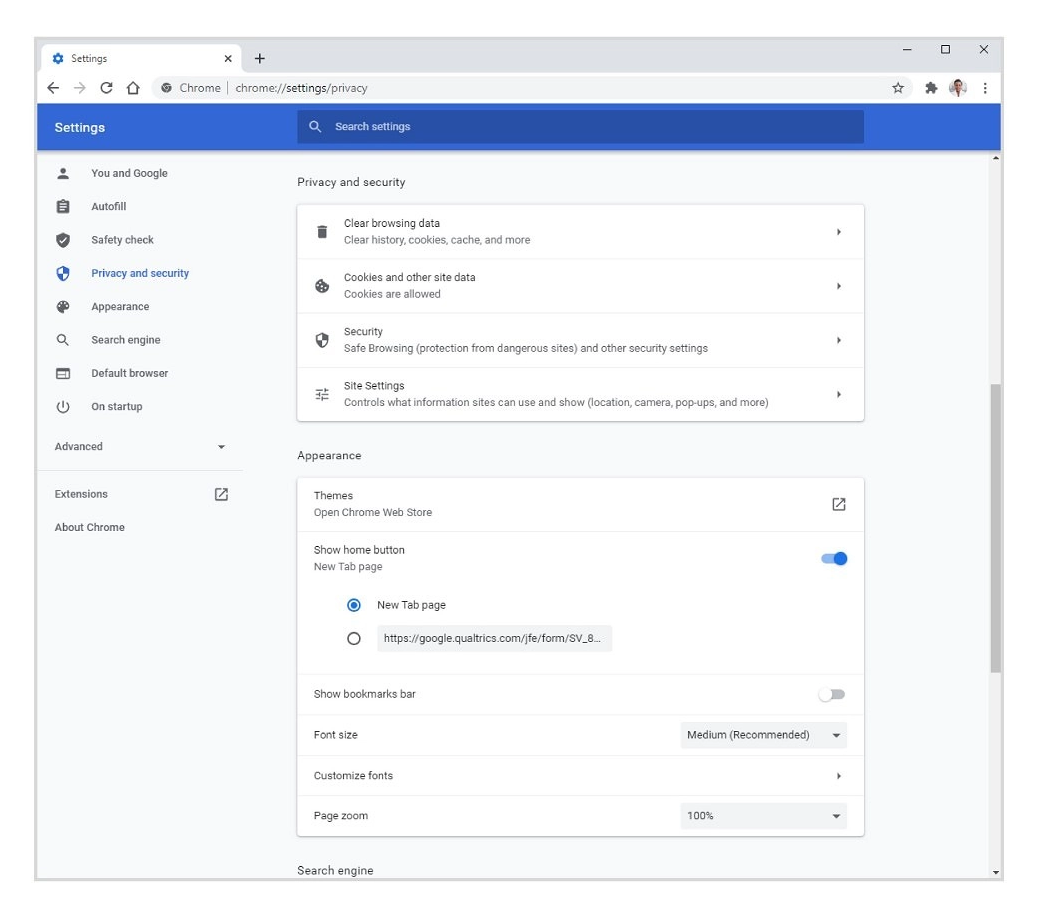
Task: Click the address bar URL
Action: point(301,88)
